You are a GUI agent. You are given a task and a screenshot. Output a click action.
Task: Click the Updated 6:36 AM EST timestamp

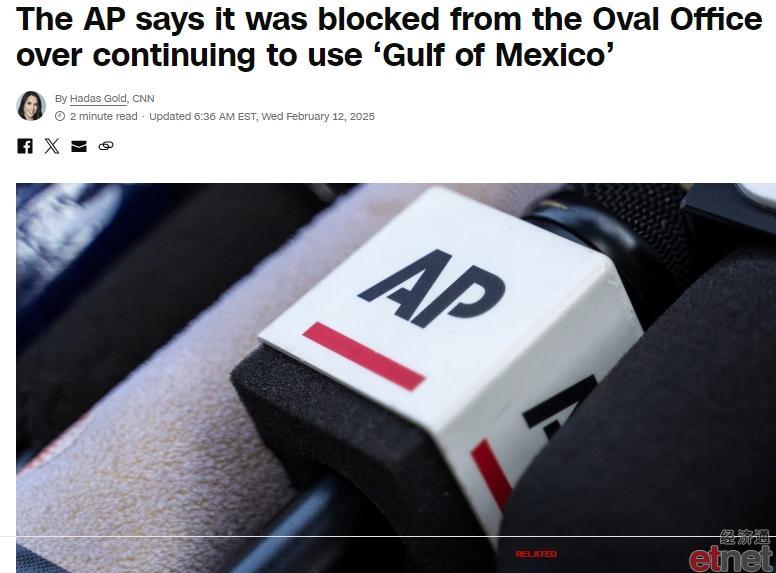coord(262,116)
